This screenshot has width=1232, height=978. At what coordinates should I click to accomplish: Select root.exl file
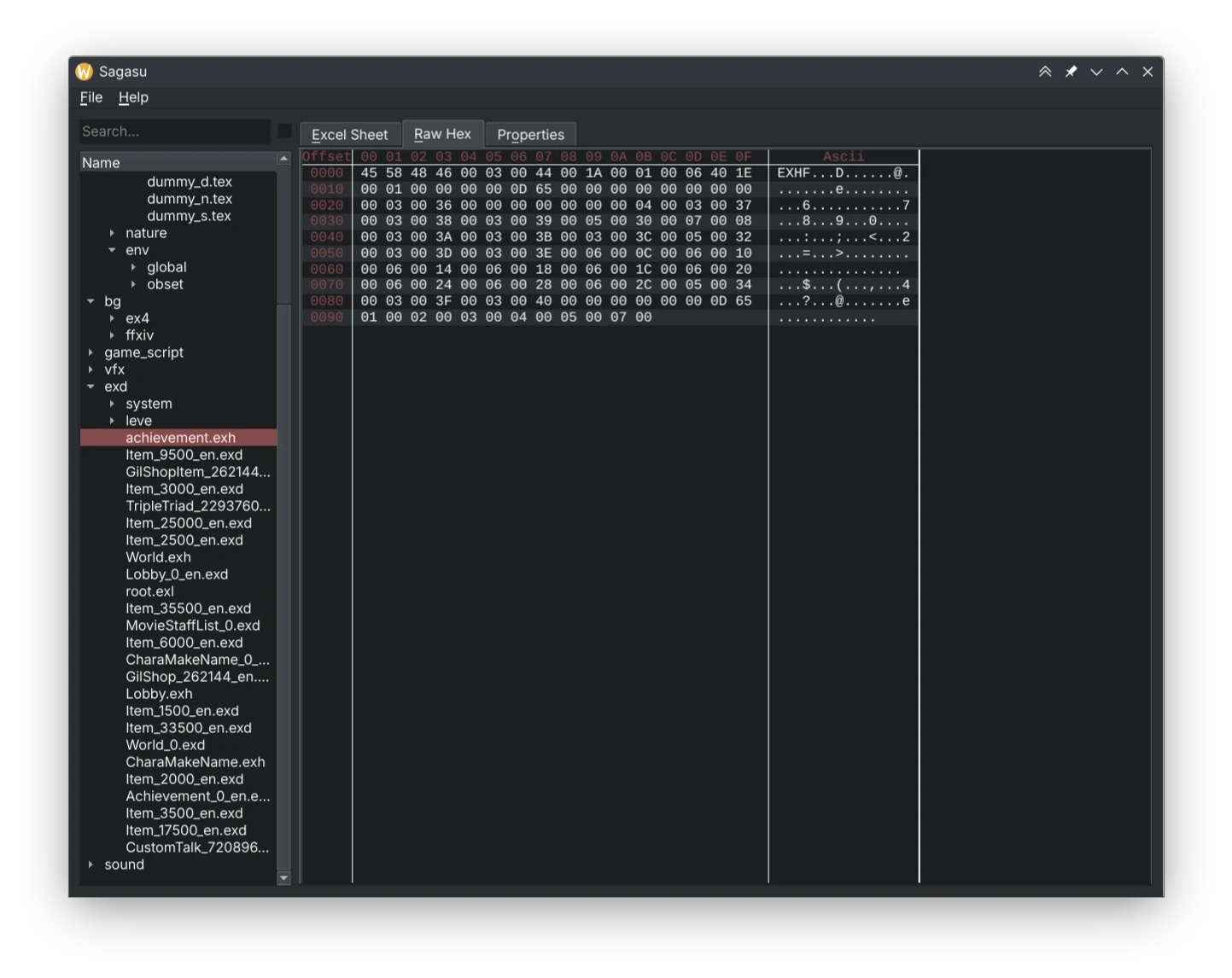pos(149,591)
